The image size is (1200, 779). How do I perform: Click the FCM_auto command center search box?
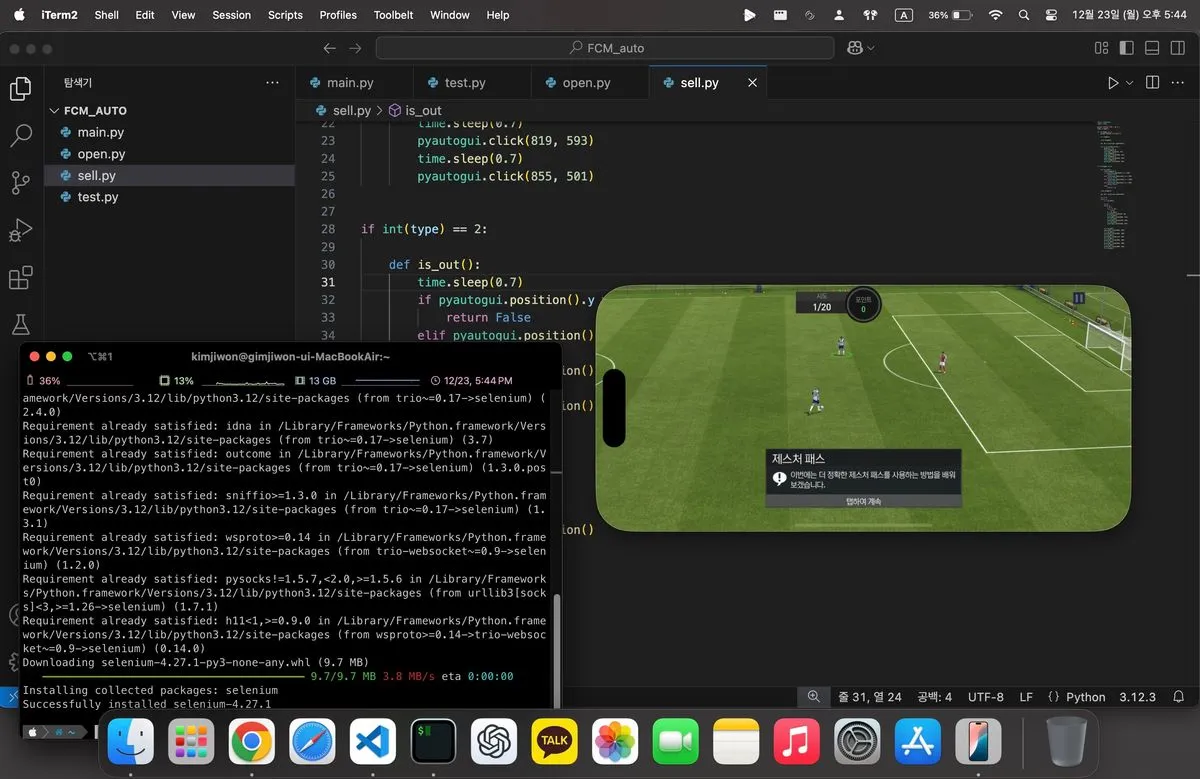coord(605,48)
